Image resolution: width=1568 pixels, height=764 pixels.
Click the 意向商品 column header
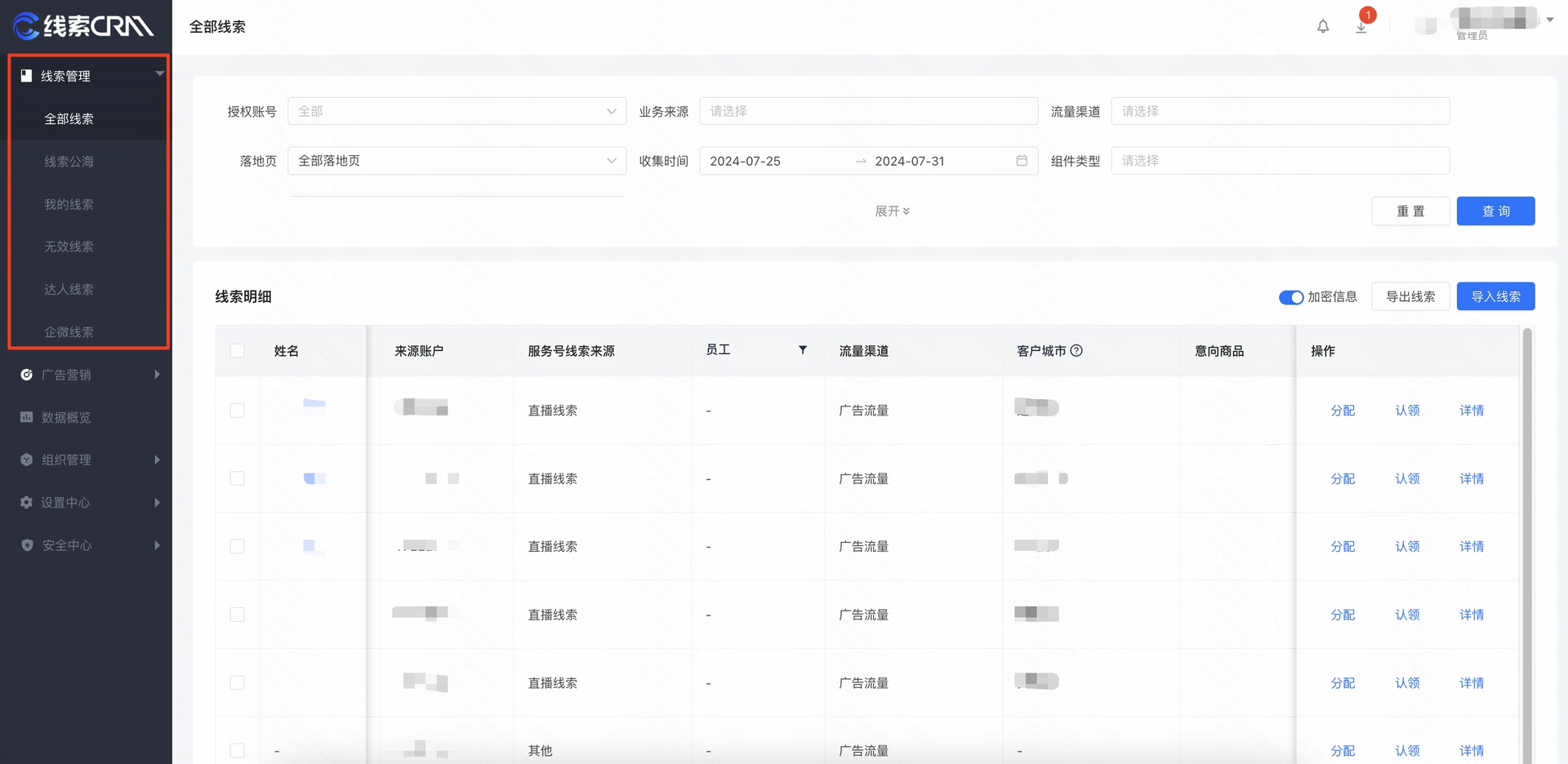point(1219,351)
